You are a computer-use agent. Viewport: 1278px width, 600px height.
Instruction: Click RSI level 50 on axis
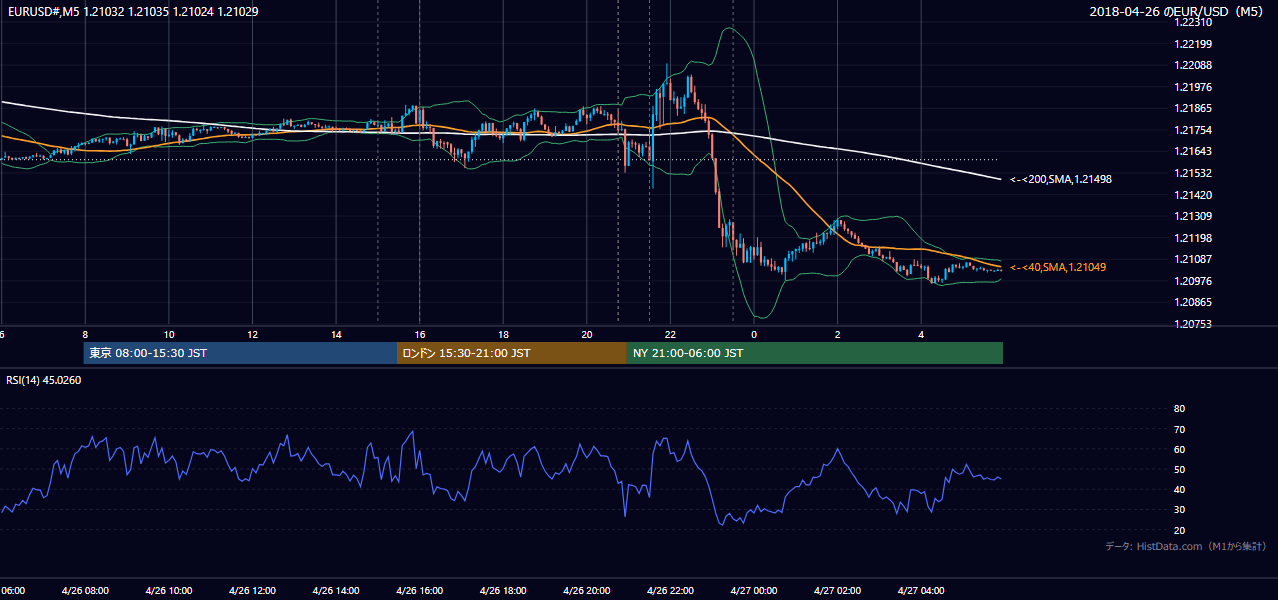(x=1179, y=469)
